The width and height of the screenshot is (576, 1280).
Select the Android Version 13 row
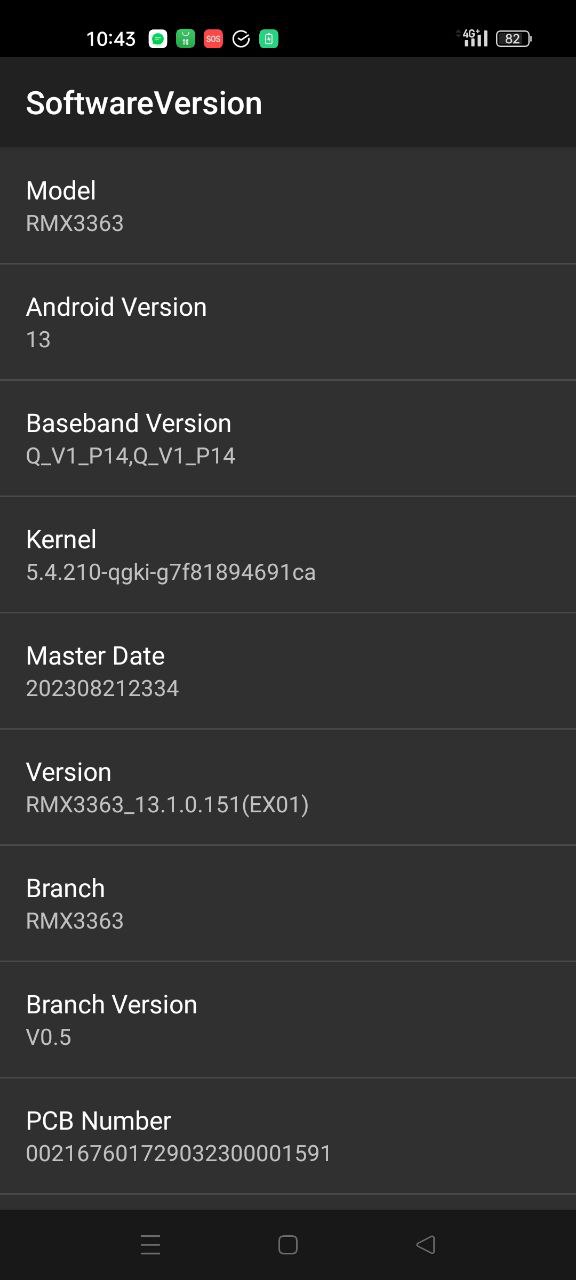click(288, 322)
